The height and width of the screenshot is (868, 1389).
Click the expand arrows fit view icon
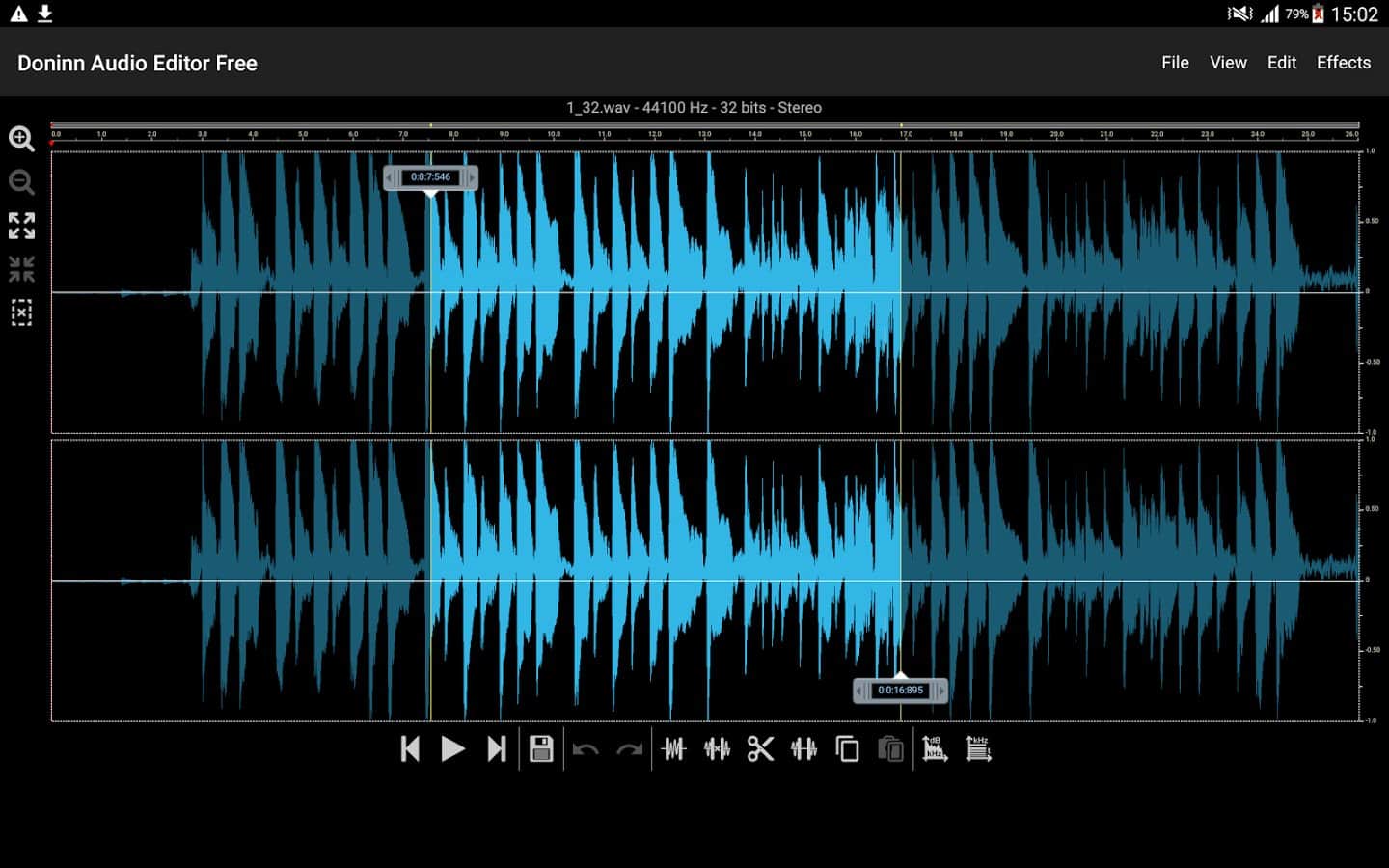tap(21, 226)
